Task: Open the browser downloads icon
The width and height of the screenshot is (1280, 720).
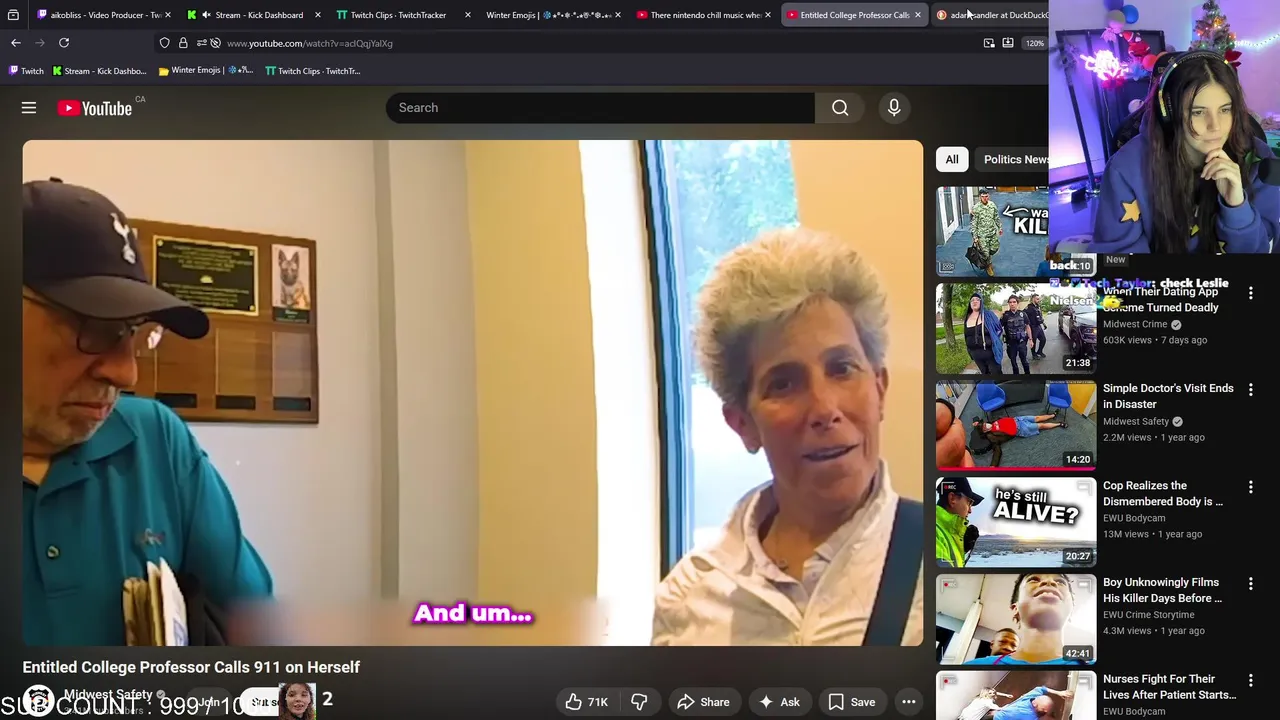Action: [1008, 43]
